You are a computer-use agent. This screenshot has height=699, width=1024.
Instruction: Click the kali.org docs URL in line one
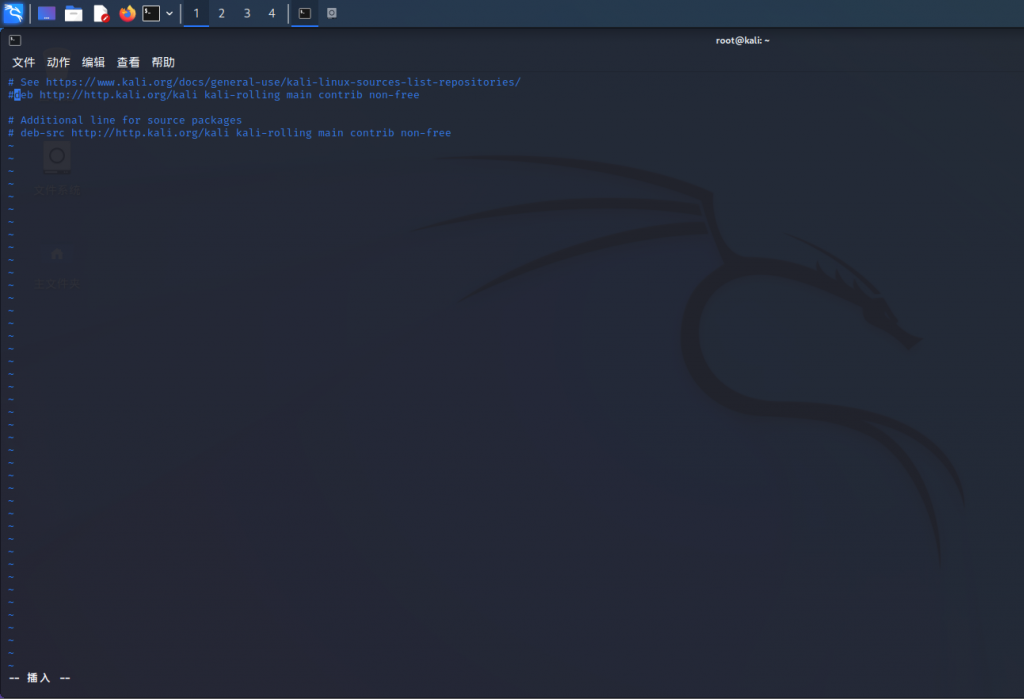tap(283, 82)
